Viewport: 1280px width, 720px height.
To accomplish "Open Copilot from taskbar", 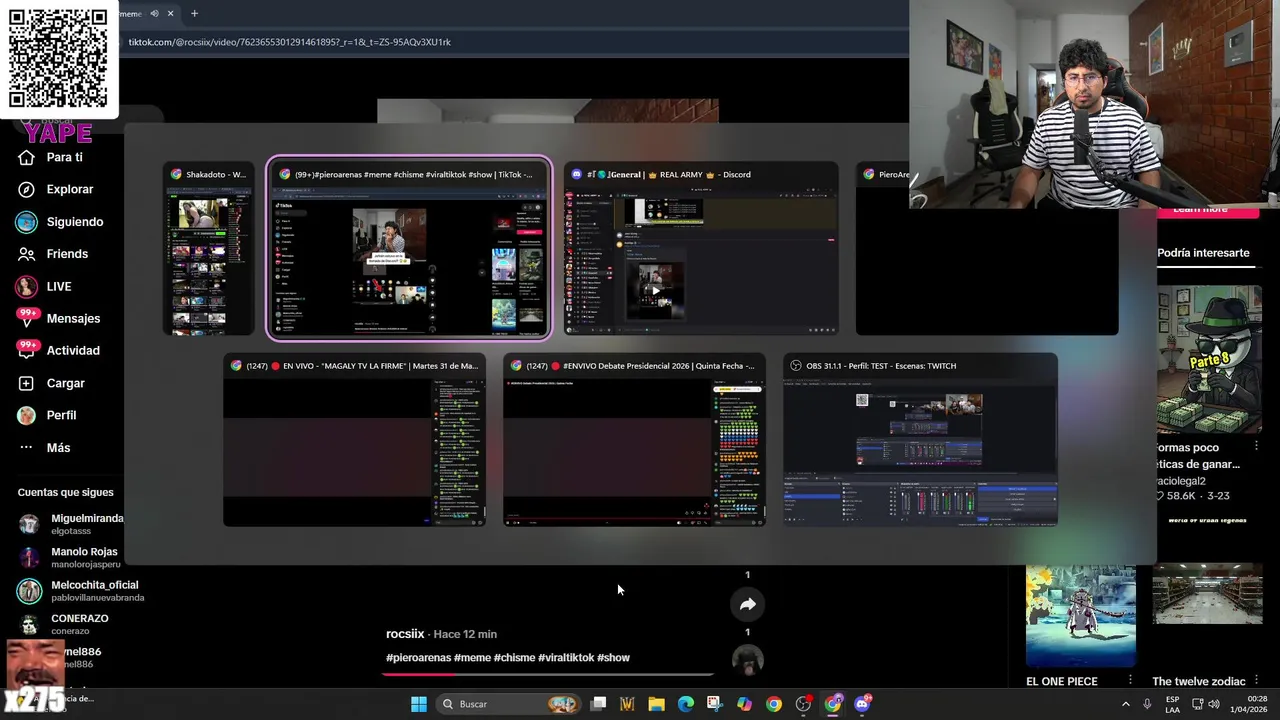I will point(744,704).
